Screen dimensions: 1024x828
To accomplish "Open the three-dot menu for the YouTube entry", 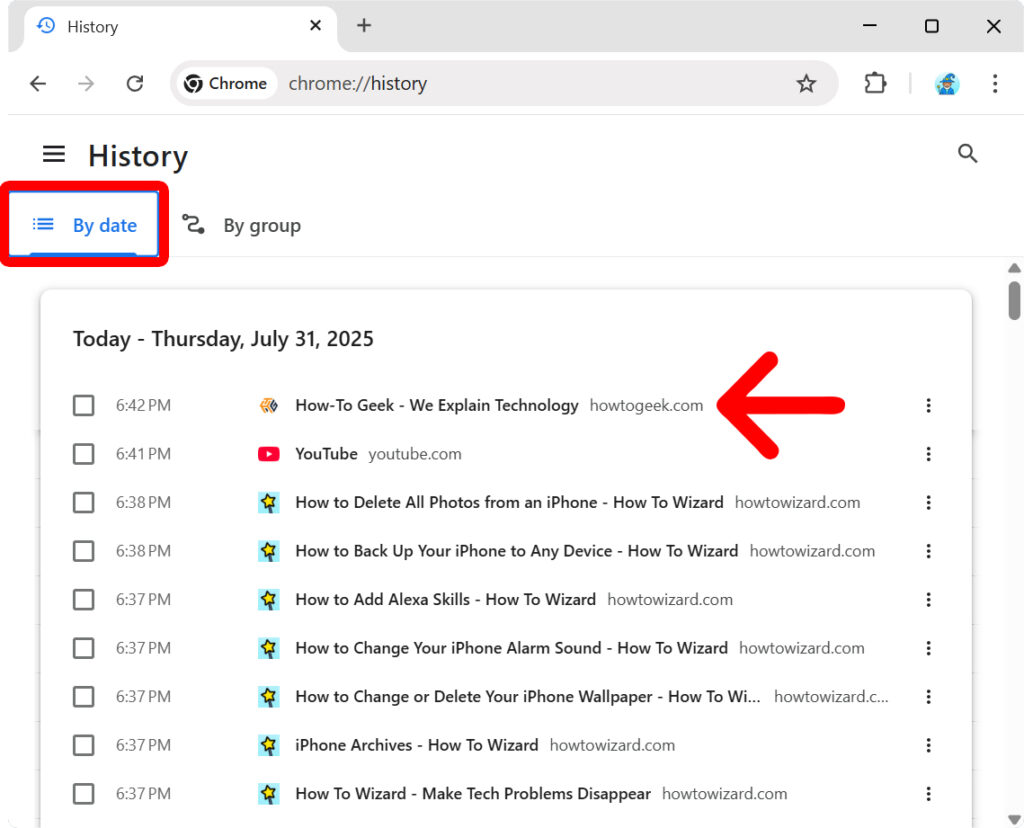I will (x=928, y=453).
